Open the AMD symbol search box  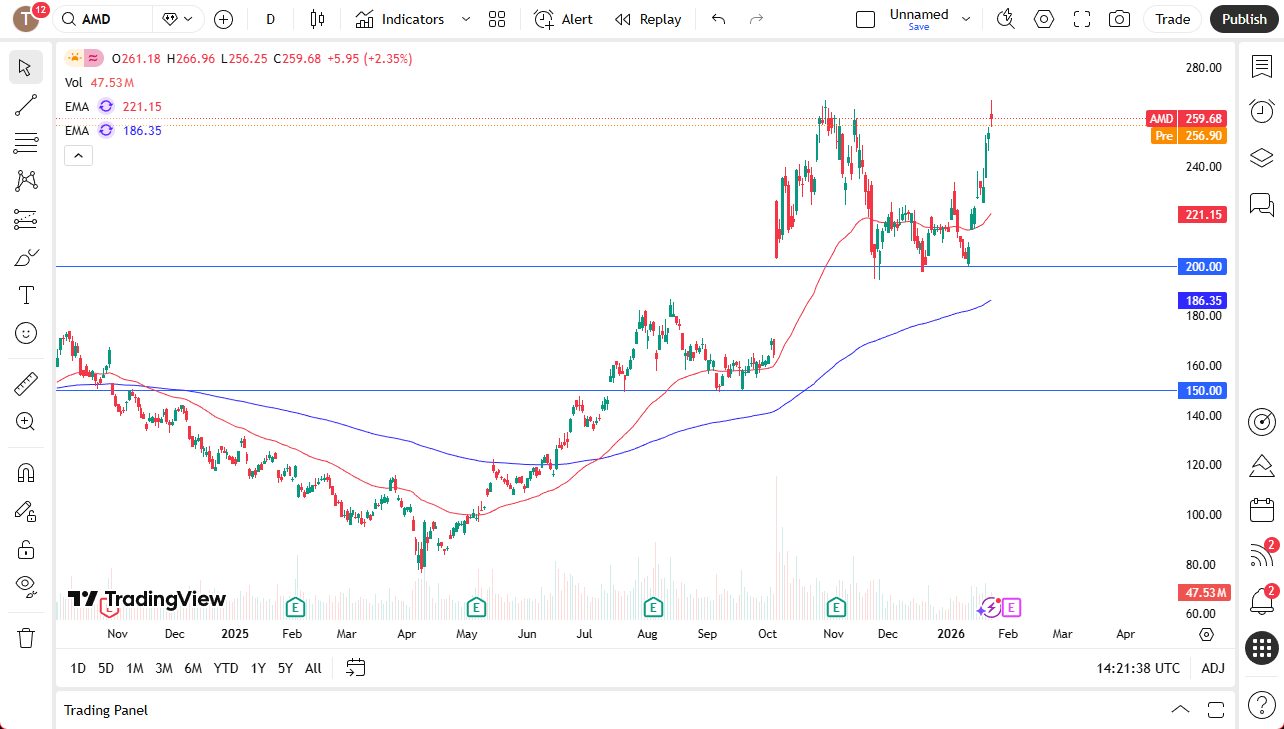pyautogui.click(x=102, y=19)
